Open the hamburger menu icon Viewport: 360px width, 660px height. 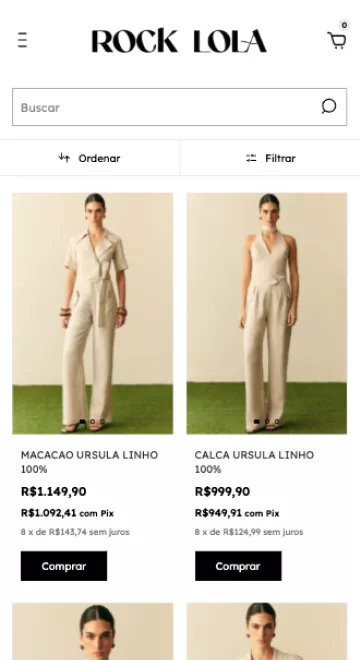point(22,40)
